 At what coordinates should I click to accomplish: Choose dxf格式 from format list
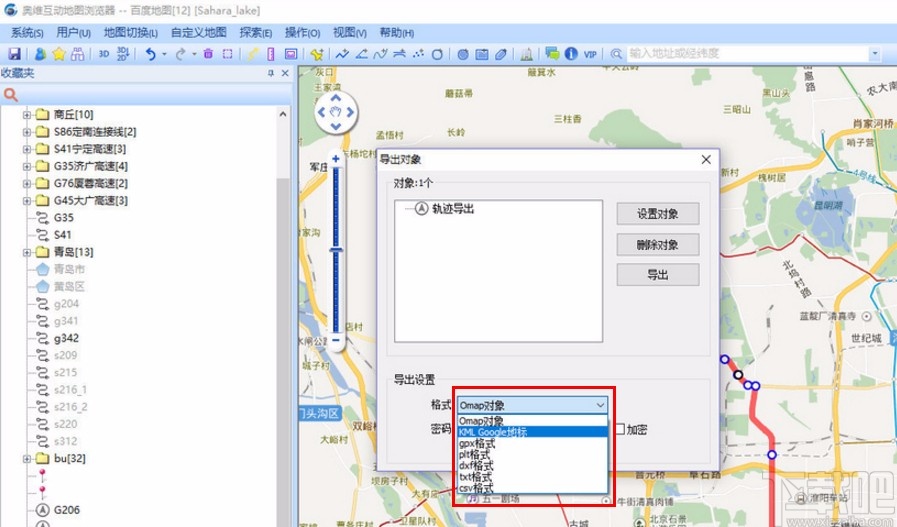tap(533, 466)
